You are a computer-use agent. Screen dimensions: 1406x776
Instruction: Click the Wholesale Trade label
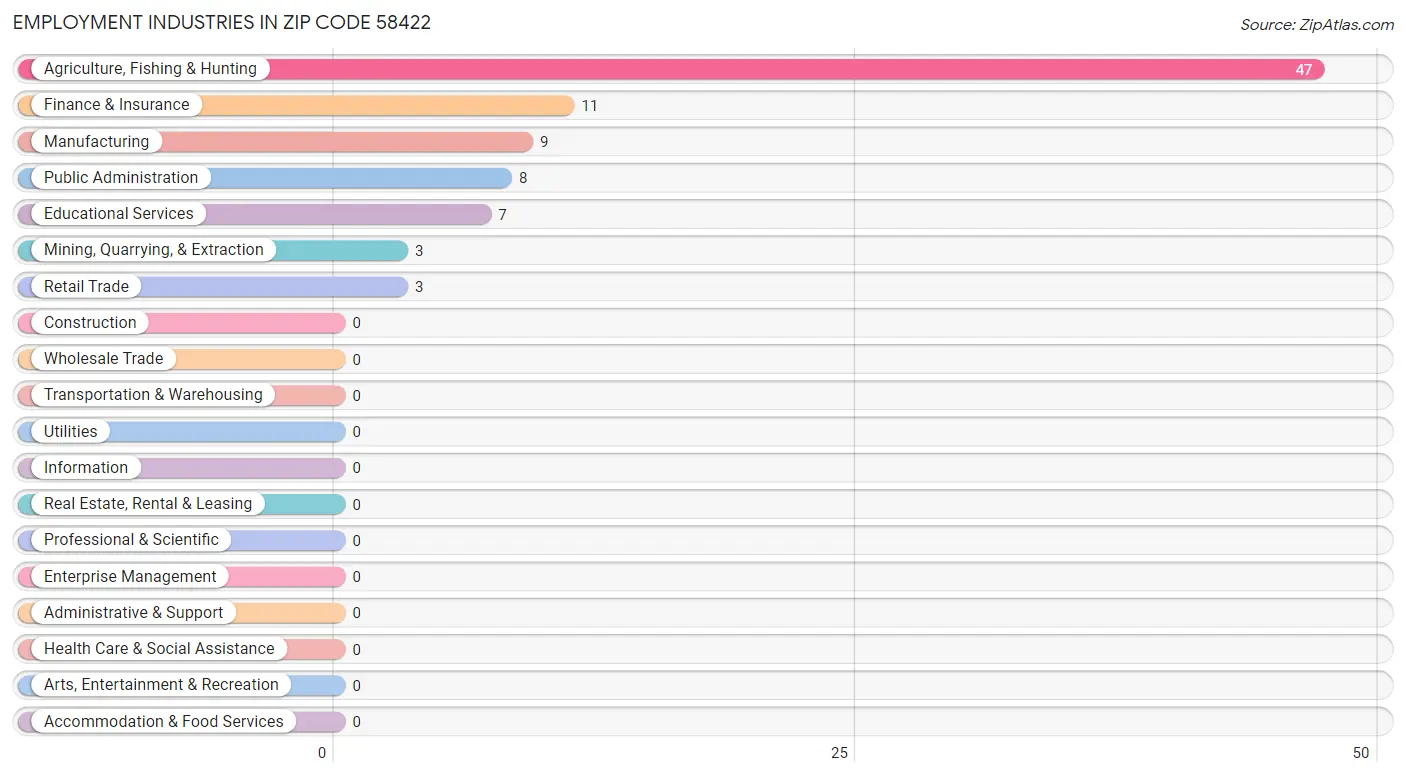(x=103, y=358)
